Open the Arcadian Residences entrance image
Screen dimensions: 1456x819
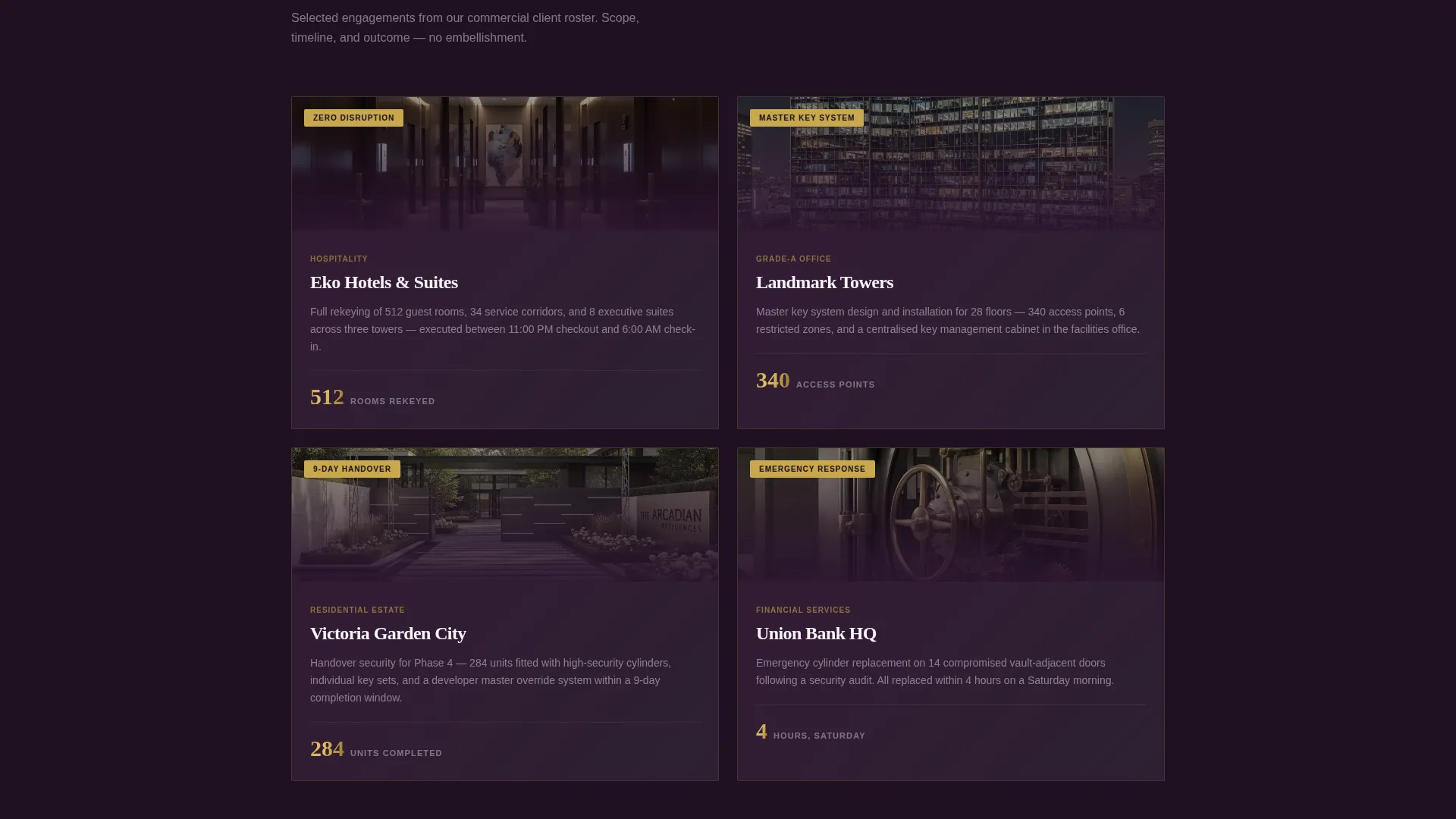coord(505,515)
